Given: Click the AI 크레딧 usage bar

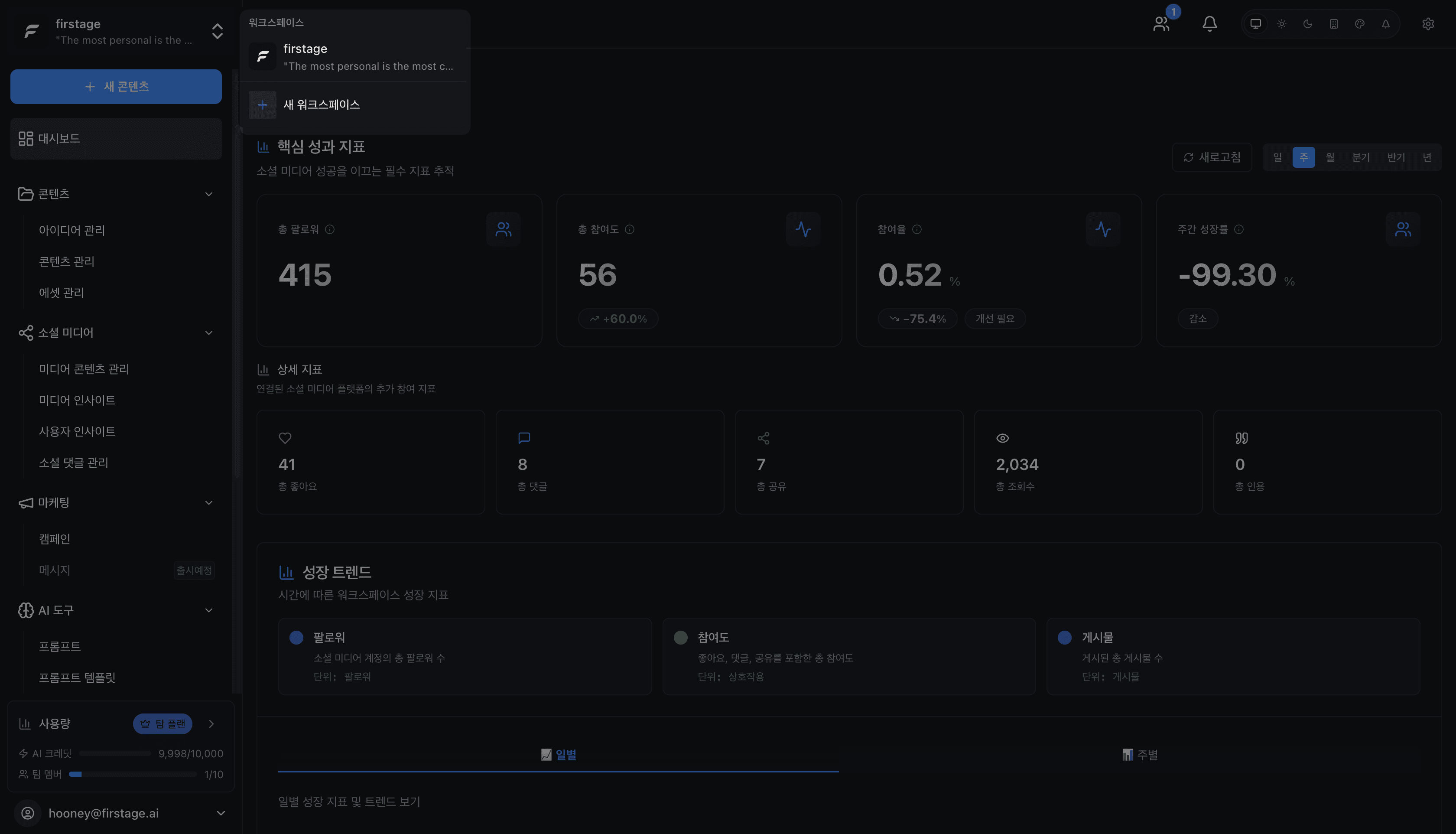Looking at the screenshot, I should [x=114, y=753].
